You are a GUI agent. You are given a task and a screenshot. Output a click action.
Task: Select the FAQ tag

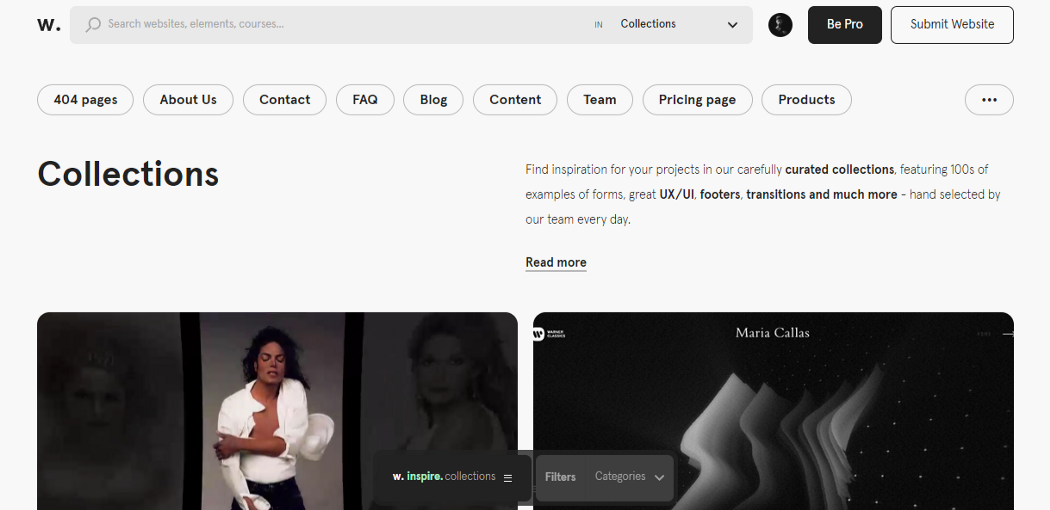point(365,100)
